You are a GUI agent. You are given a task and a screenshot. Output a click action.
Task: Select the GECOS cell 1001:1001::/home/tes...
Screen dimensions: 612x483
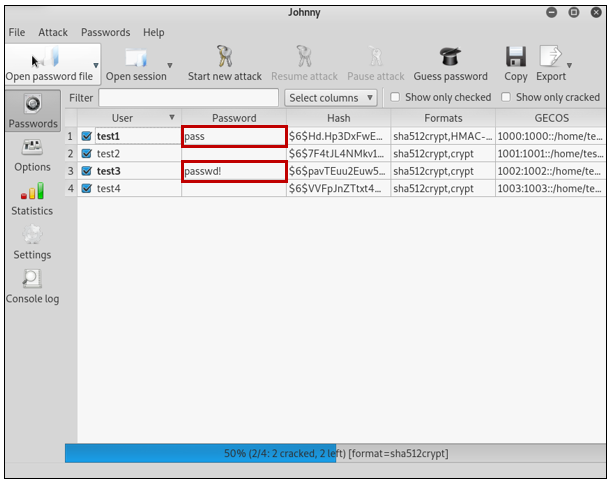551,153
